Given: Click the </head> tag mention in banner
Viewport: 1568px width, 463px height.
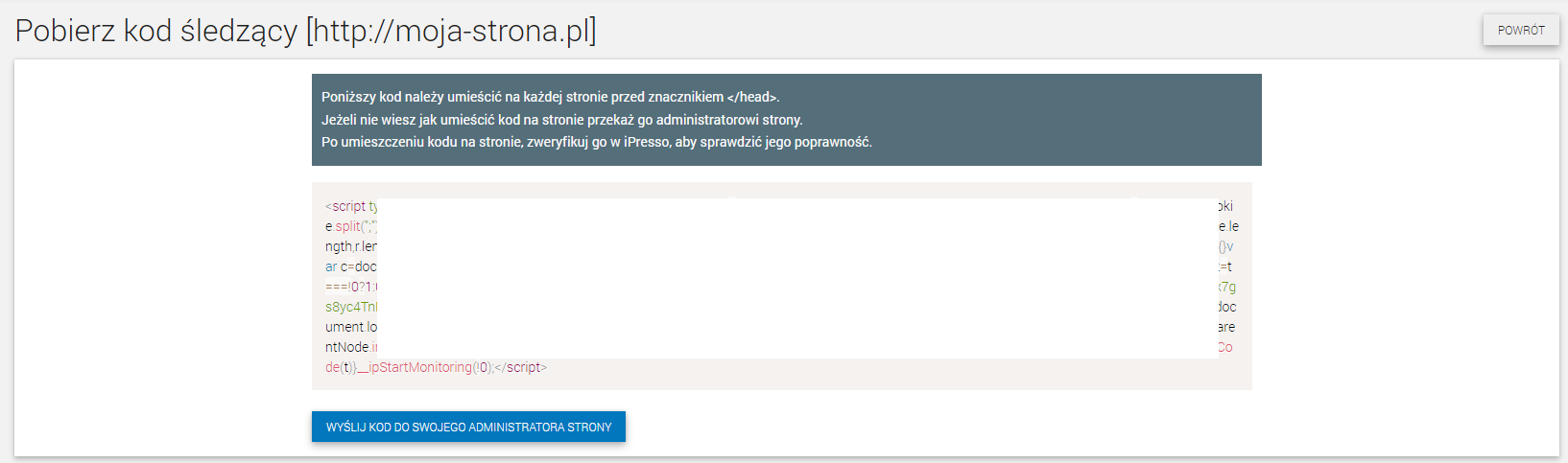Looking at the screenshot, I should 752,97.
